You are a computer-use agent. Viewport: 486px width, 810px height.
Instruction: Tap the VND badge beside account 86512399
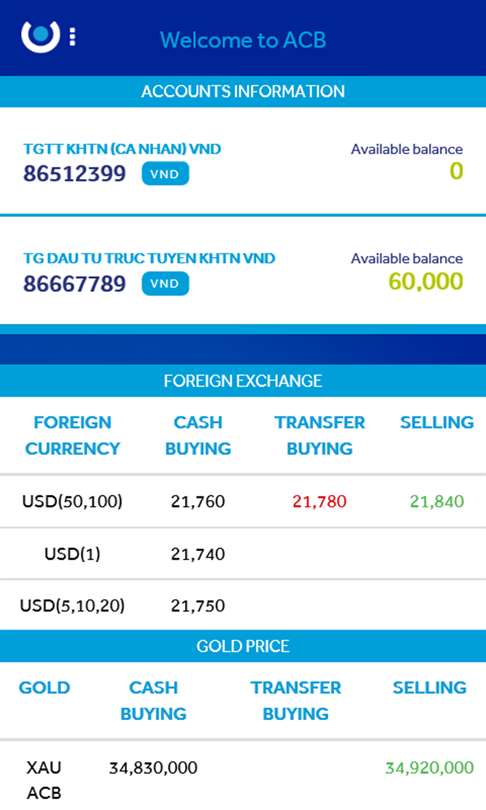point(165,174)
